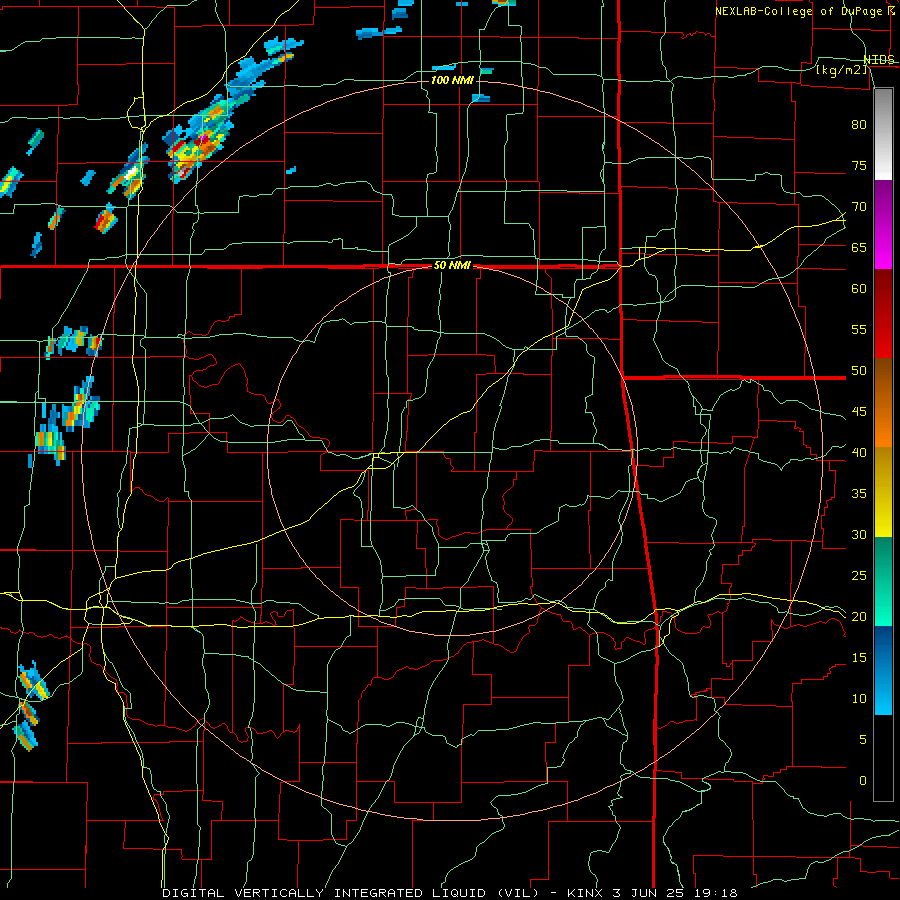Image resolution: width=900 pixels, height=900 pixels.
Task: Click the legend value 65
Action: click(859, 247)
